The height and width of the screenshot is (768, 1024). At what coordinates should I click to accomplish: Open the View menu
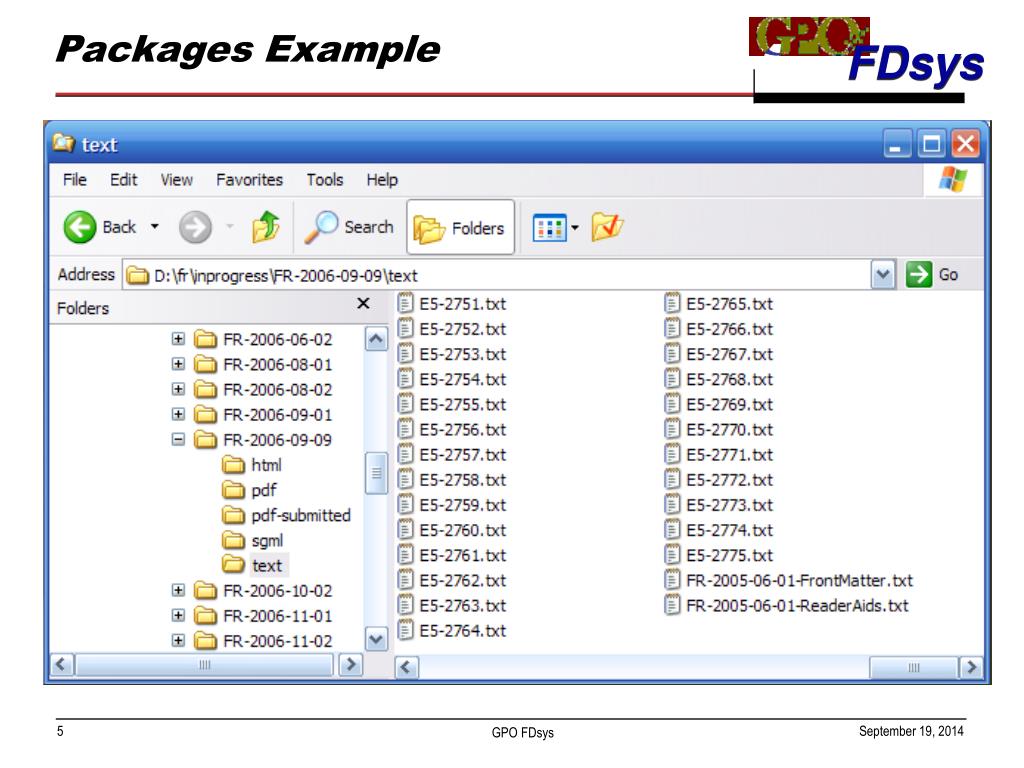[176, 180]
